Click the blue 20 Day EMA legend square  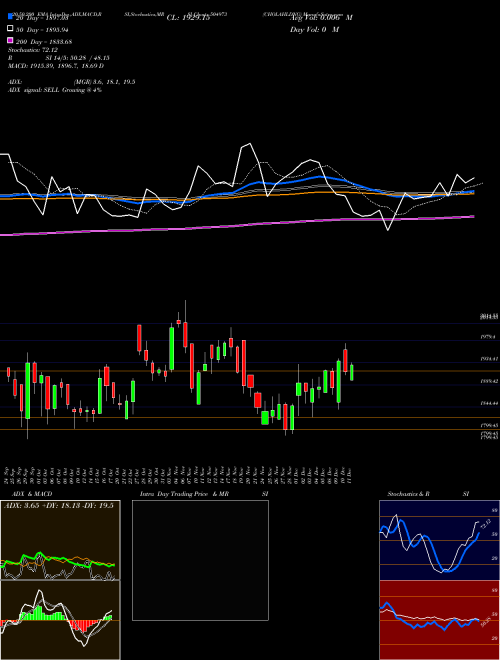pyautogui.click(x=11, y=17)
